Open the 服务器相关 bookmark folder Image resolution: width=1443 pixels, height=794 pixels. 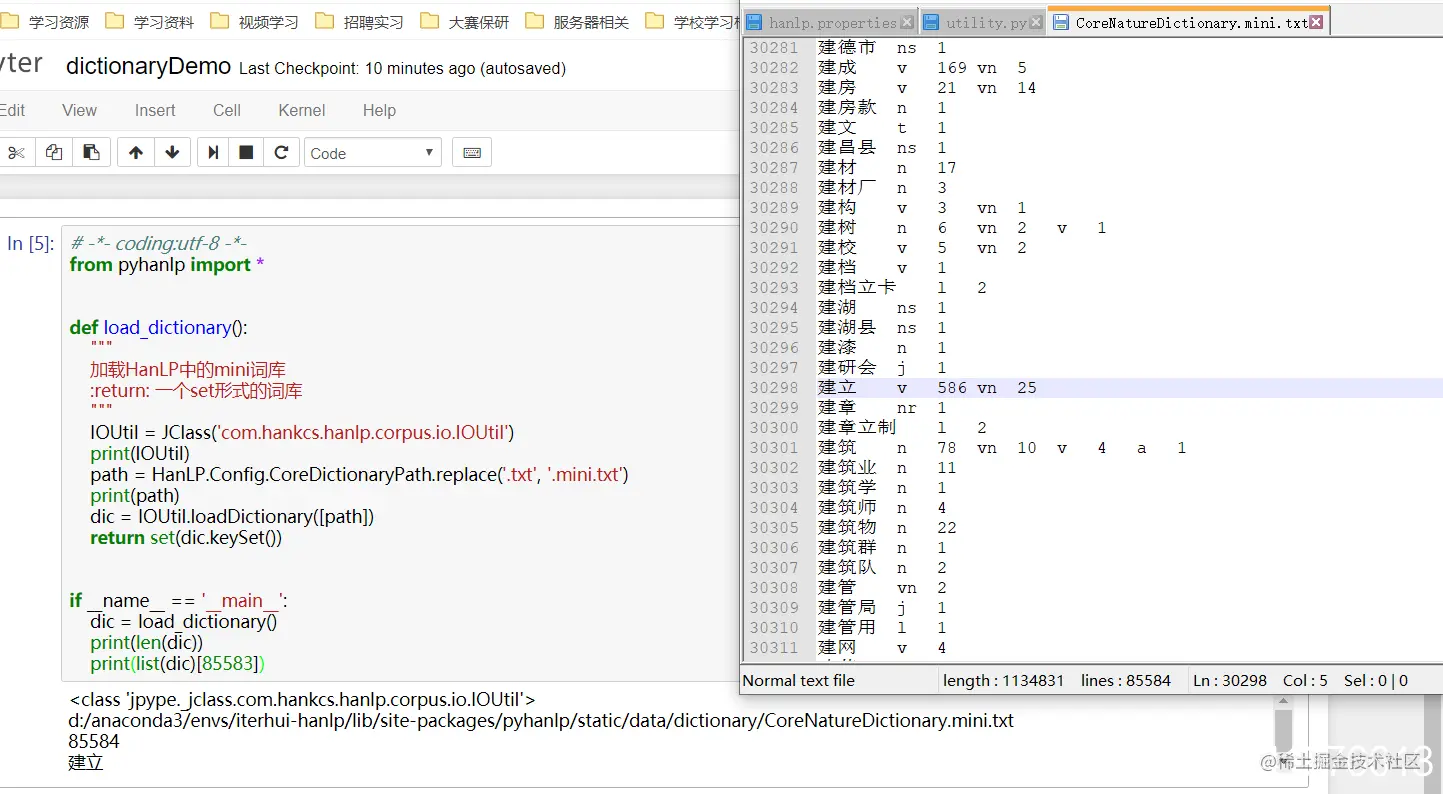click(x=577, y=21)
